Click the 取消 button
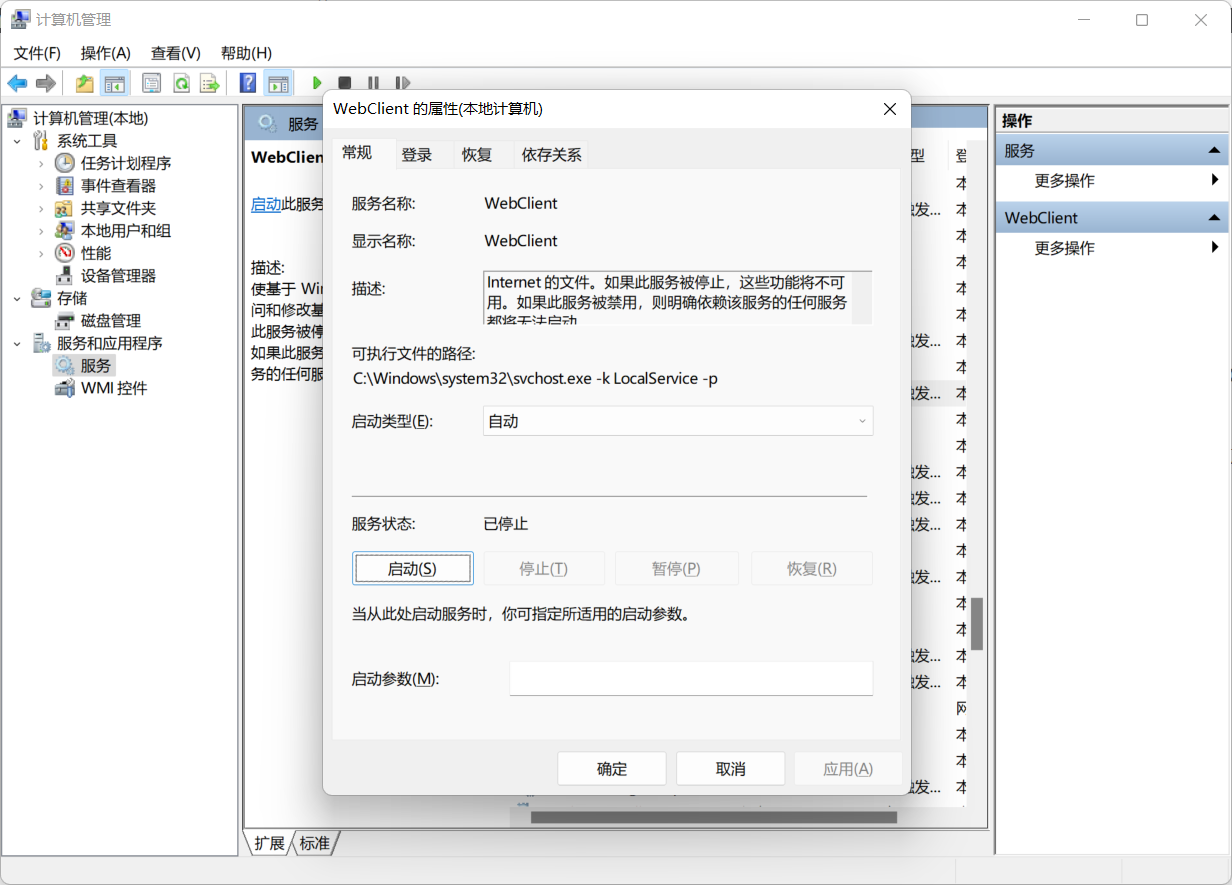The height and width of the screenshot is (885, 1232). coord(731,769)
